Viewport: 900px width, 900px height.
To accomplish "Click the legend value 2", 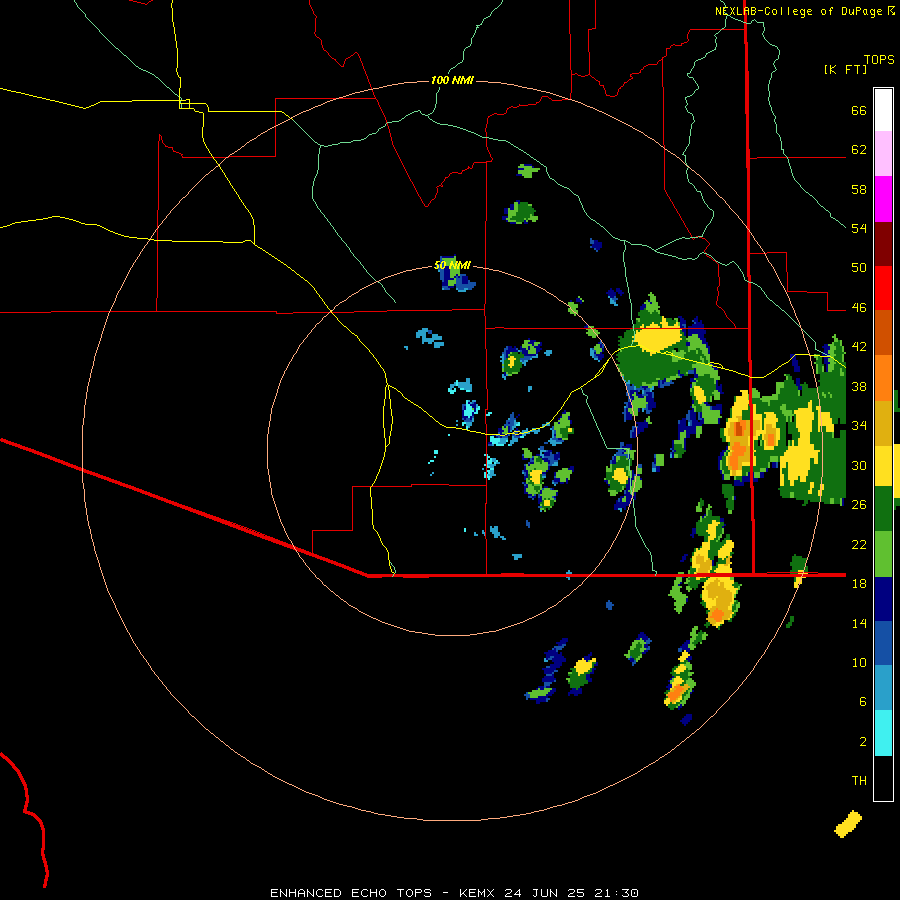I will [863, 742].
